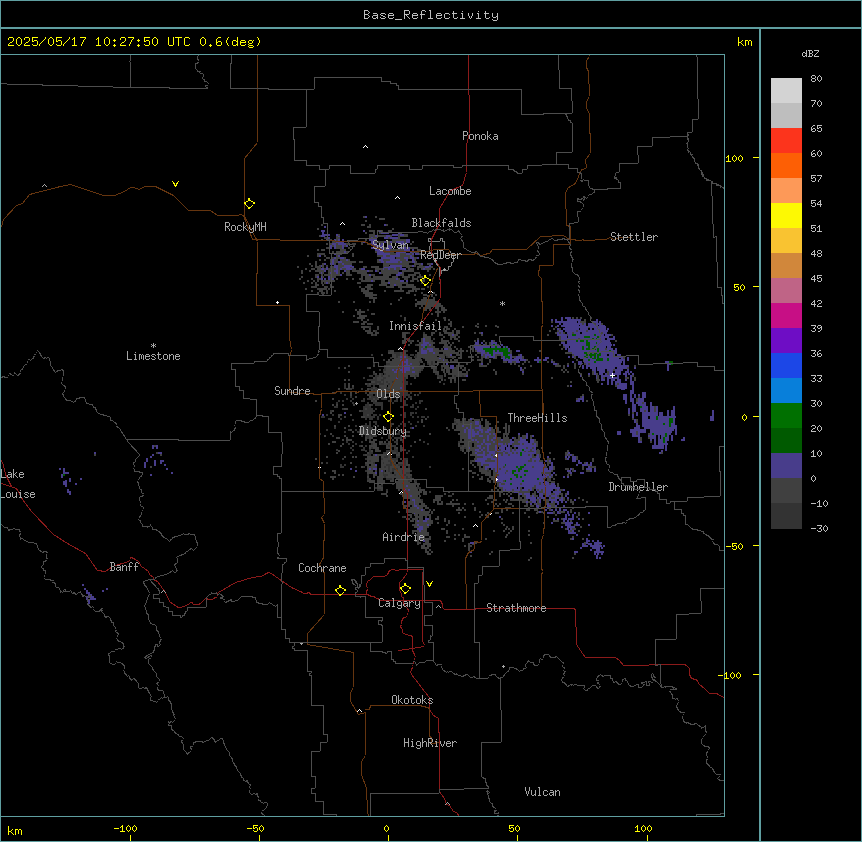Click the blue 36 dBZ legend color

[x=786, y=365]
